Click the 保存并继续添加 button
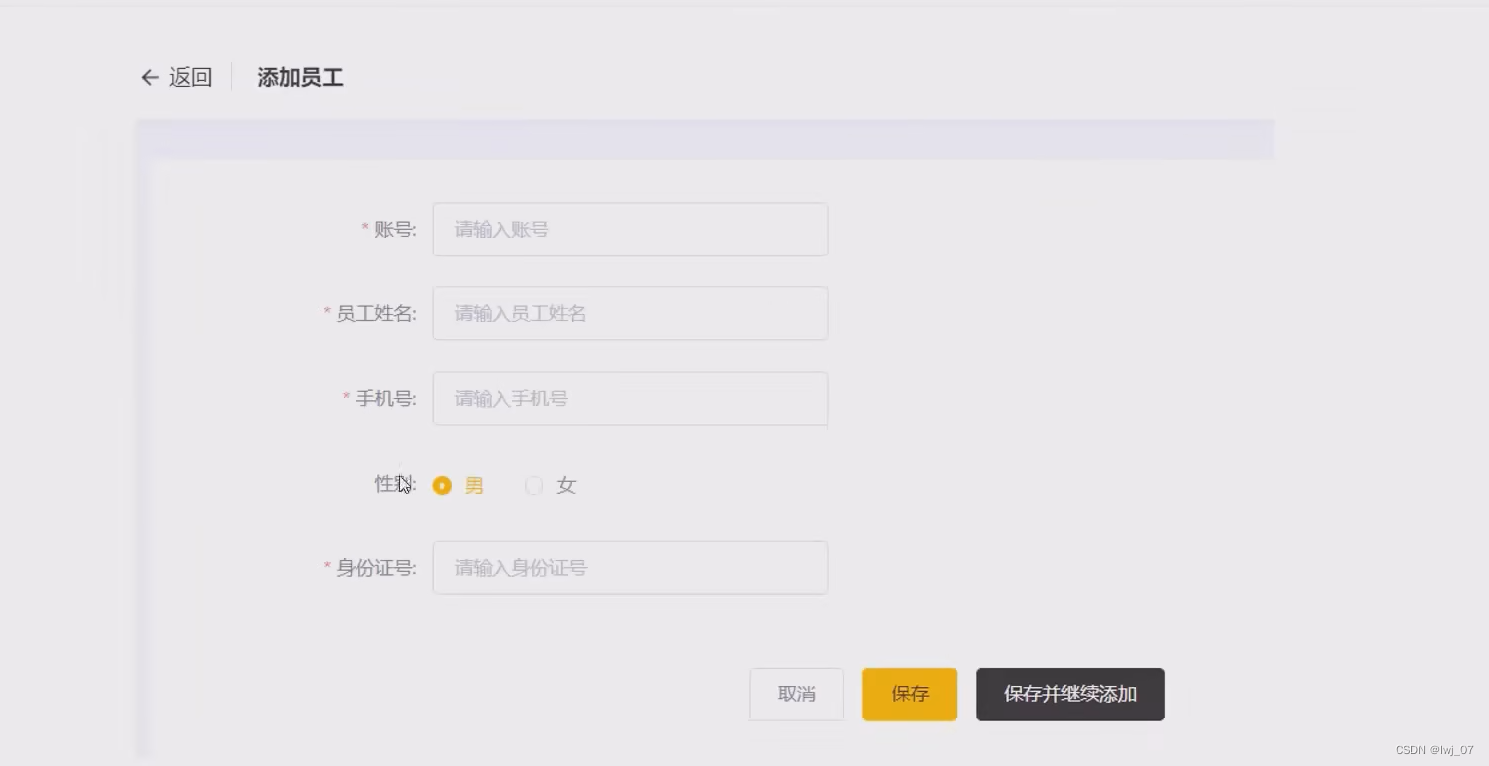 [x=1070, y=694]
